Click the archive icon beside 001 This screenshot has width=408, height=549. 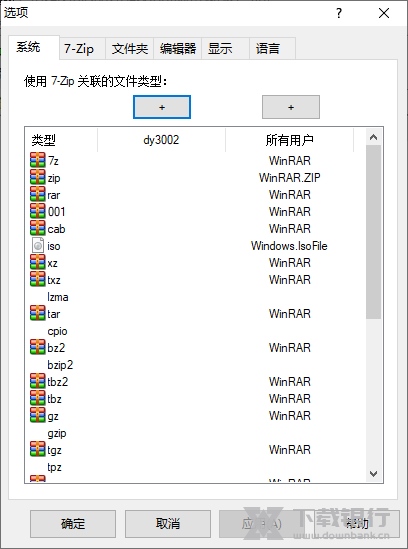[x=37, y=211]
